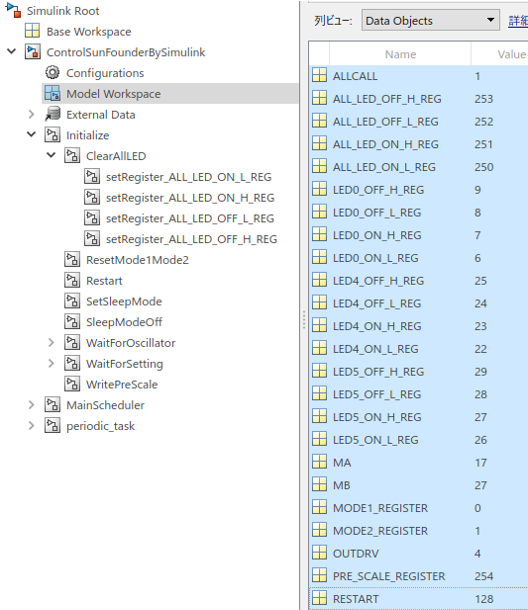The height and width of the screenshot is (610, 528).
Task: Click the Initialize subsystem icon
Action: (52, 135)
